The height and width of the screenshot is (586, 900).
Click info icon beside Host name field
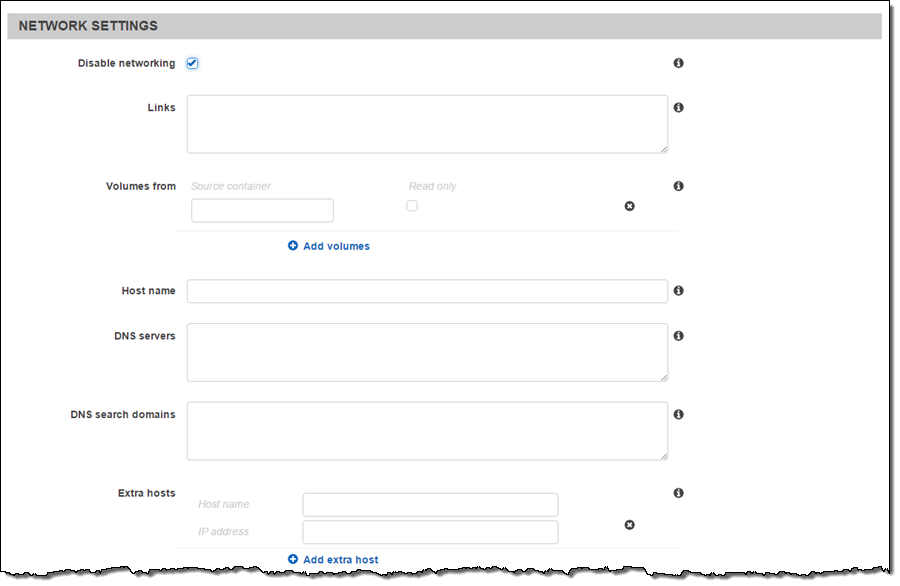click(x=678, y=291)
